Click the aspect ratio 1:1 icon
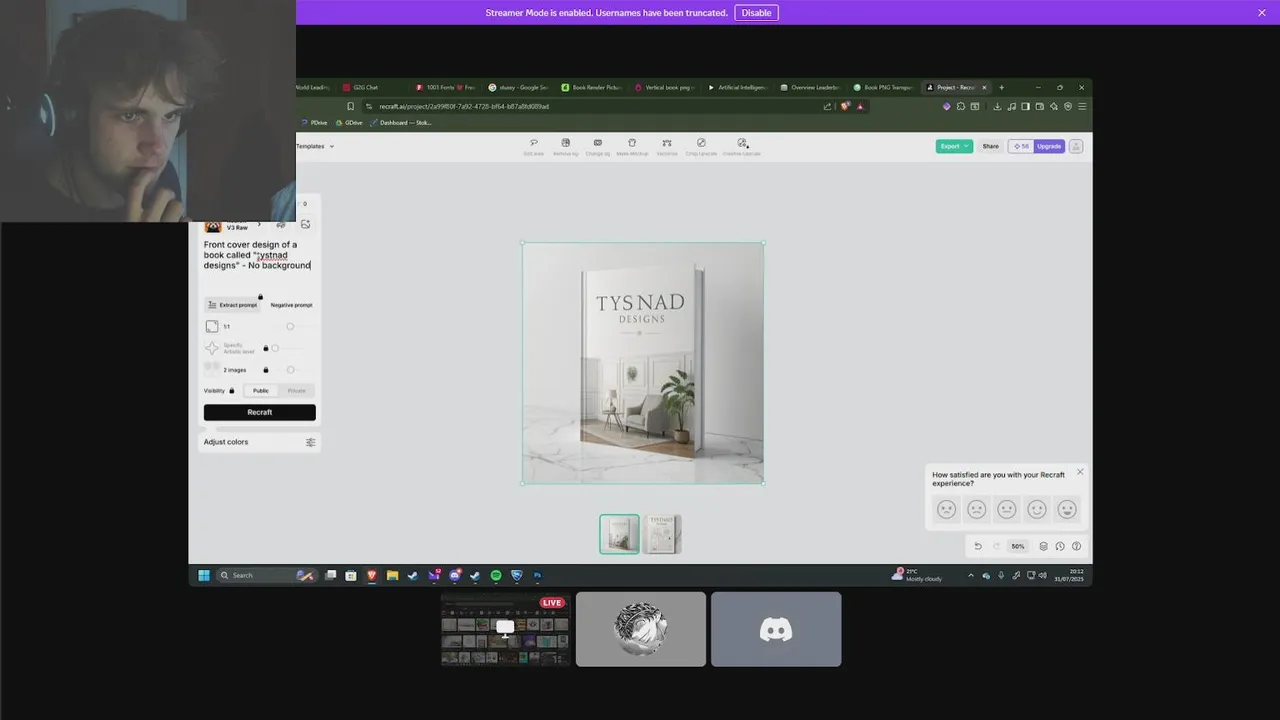The image size is (1280, 720). pyautogui.click(x=211, y=326)
